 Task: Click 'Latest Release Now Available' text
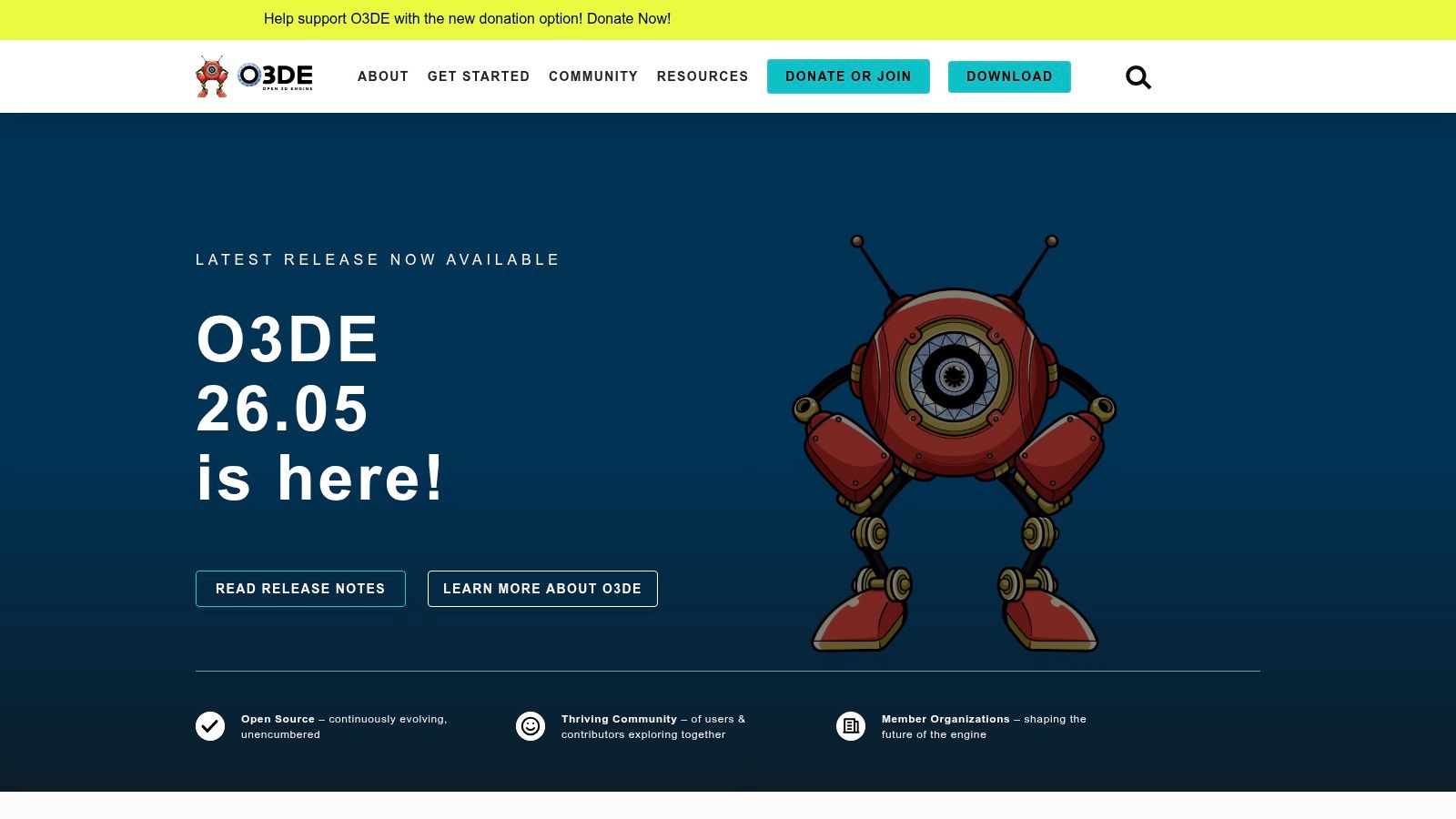378,259
